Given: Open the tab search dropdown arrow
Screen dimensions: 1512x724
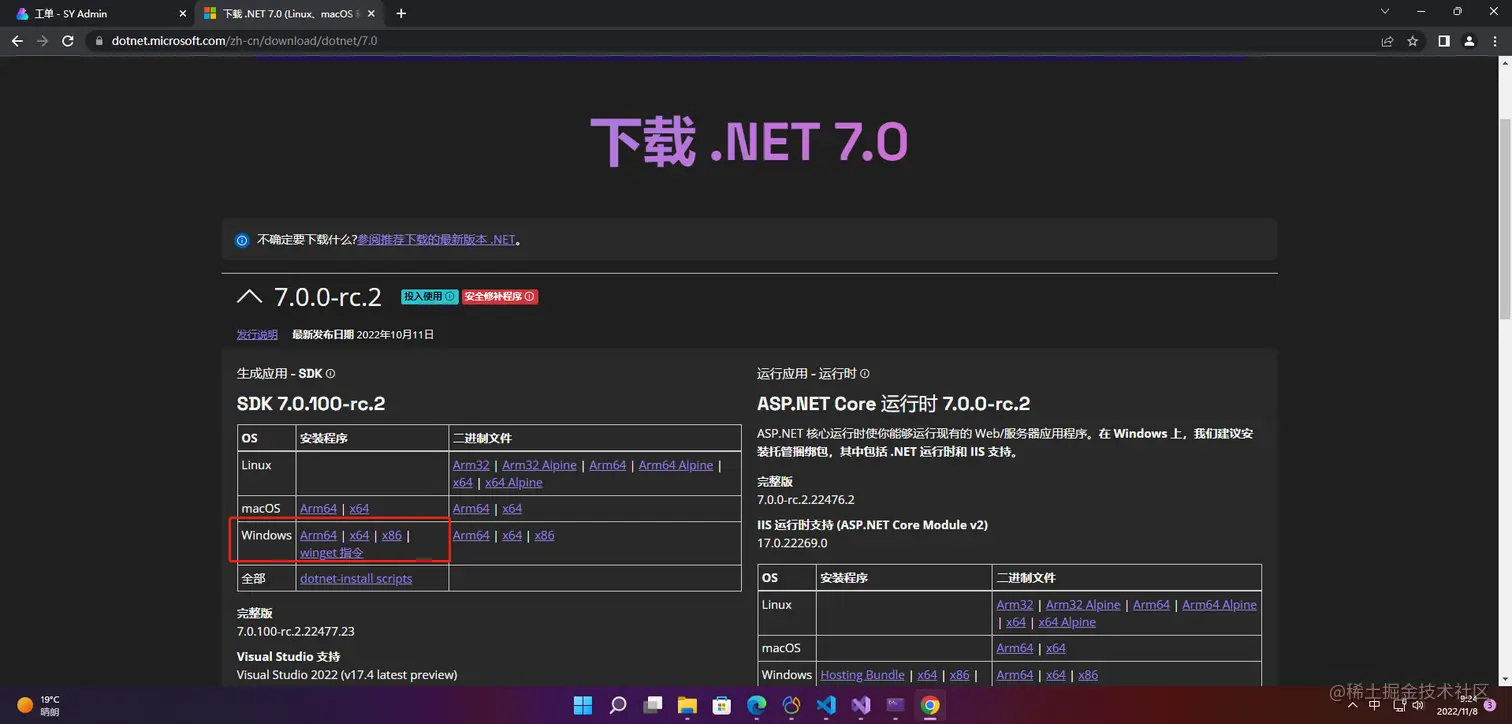Looking at the screenshot, I should pyautogui.click(x=1383, y=13).
